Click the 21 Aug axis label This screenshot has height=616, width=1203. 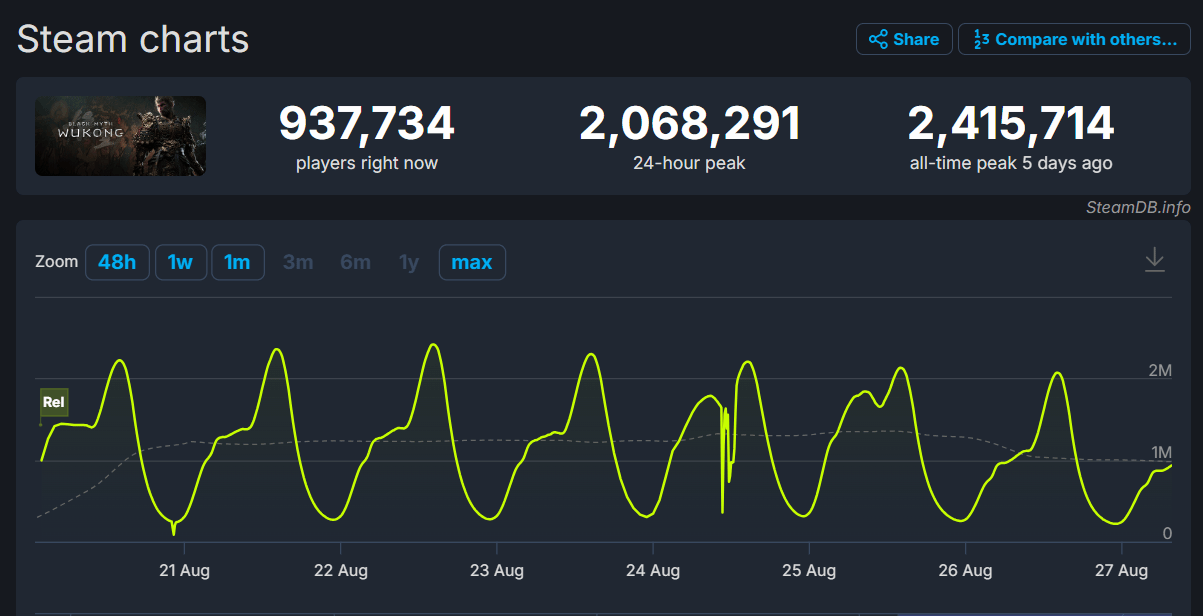(x=184, y=570)
